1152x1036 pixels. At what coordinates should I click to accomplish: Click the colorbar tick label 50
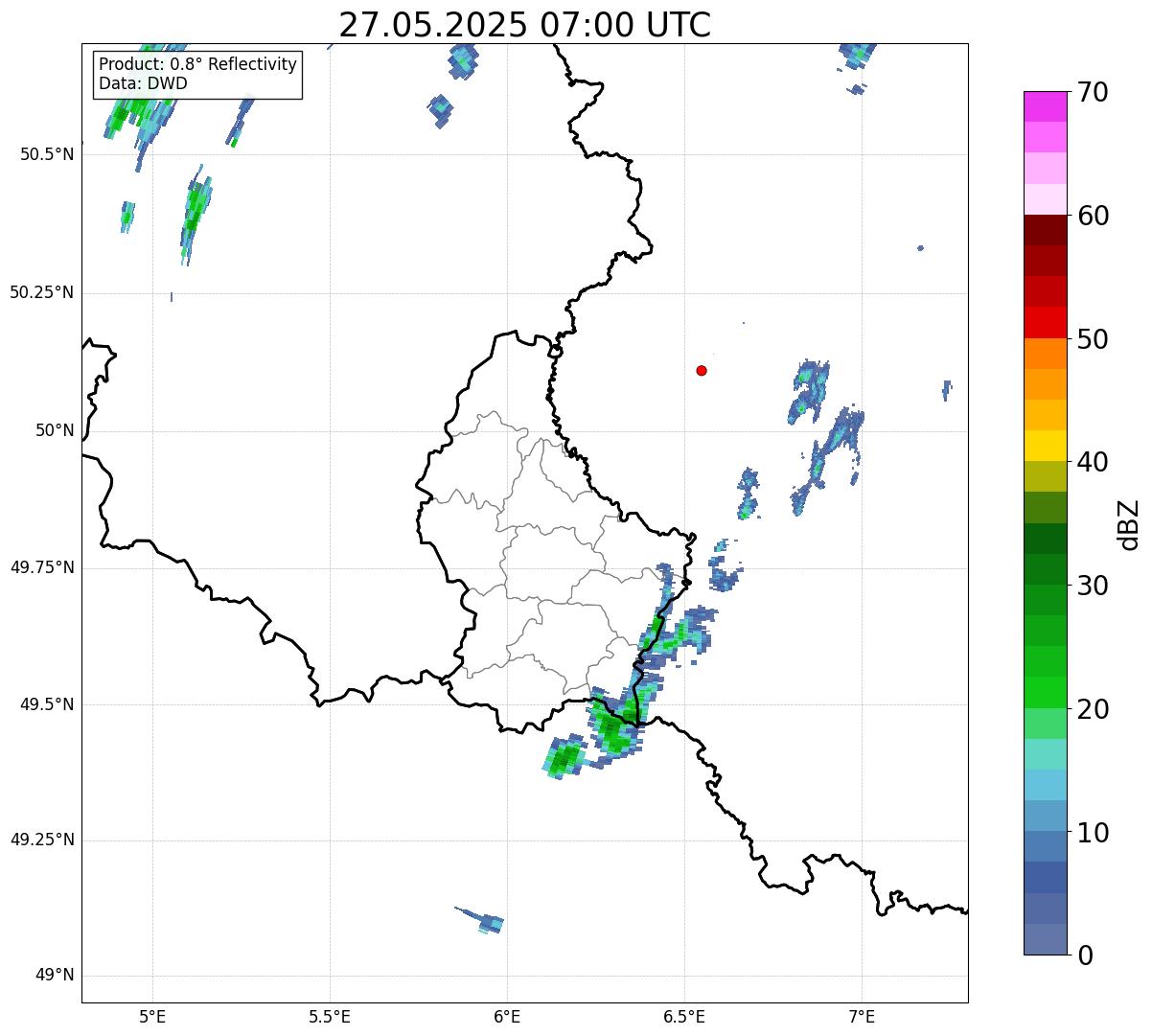1093,339
